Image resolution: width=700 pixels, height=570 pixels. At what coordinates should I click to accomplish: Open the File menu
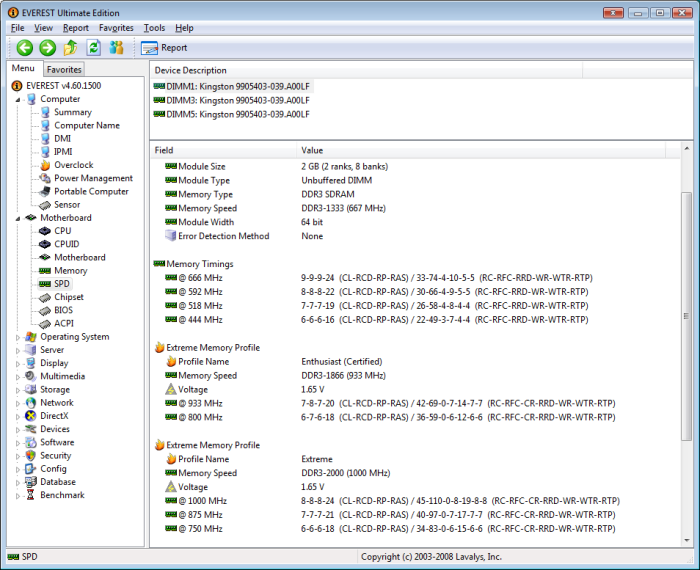click(17, 28)
